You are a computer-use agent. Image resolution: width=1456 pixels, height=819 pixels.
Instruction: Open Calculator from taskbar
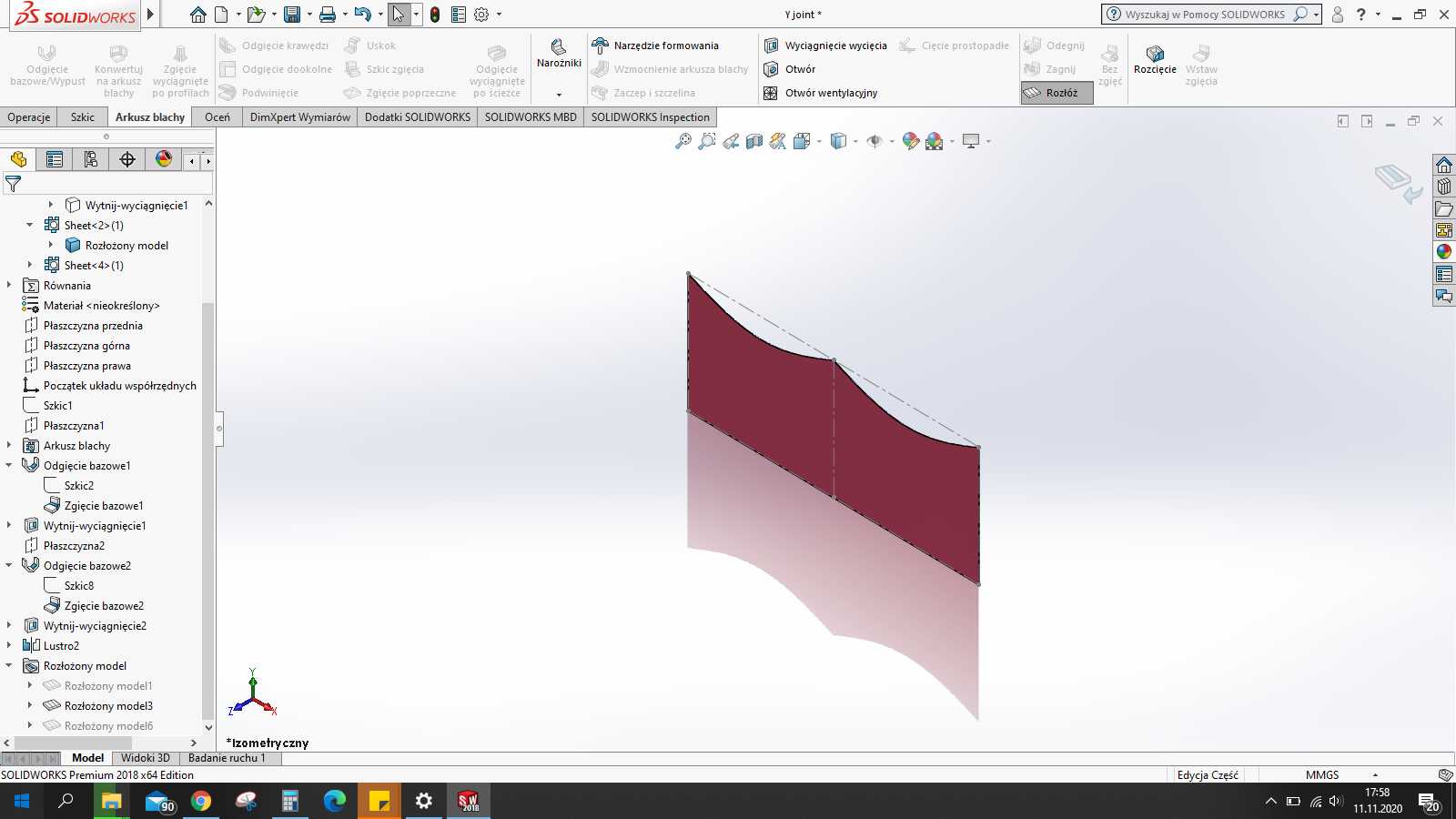tap(290, 802)
